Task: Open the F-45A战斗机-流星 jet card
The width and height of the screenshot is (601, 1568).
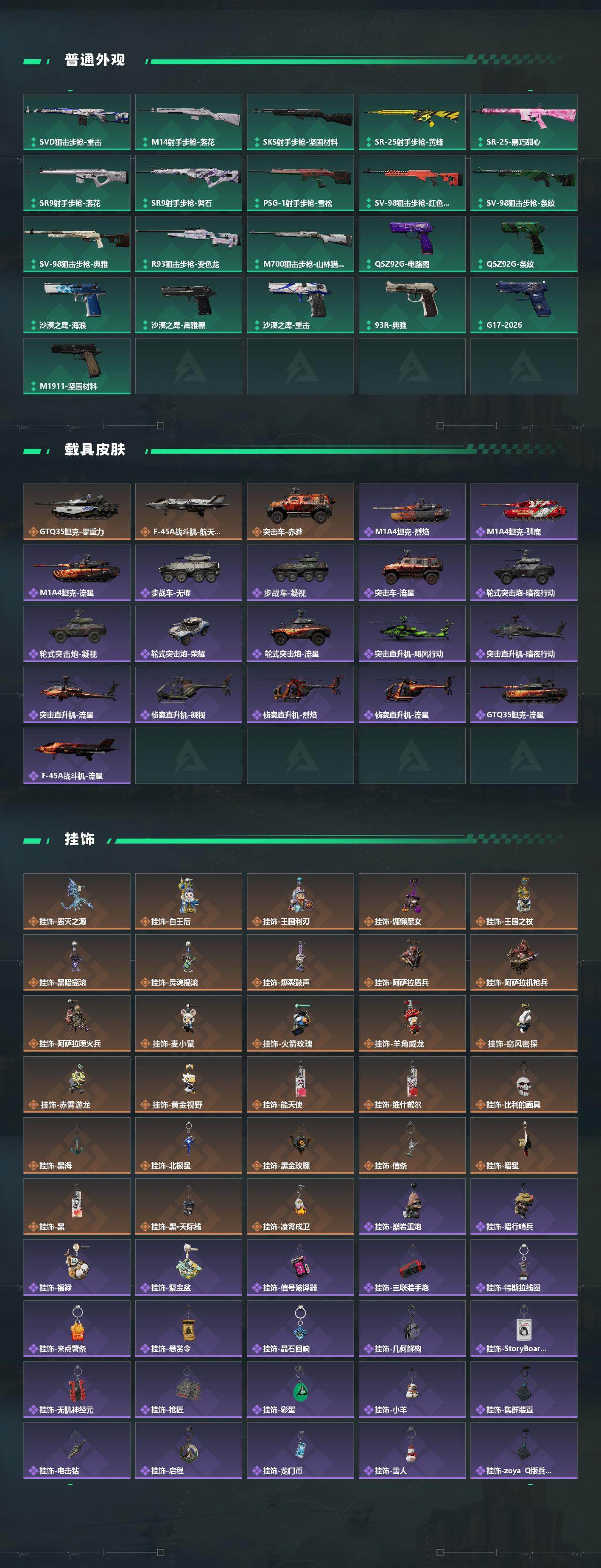Action: click(77, 755)
